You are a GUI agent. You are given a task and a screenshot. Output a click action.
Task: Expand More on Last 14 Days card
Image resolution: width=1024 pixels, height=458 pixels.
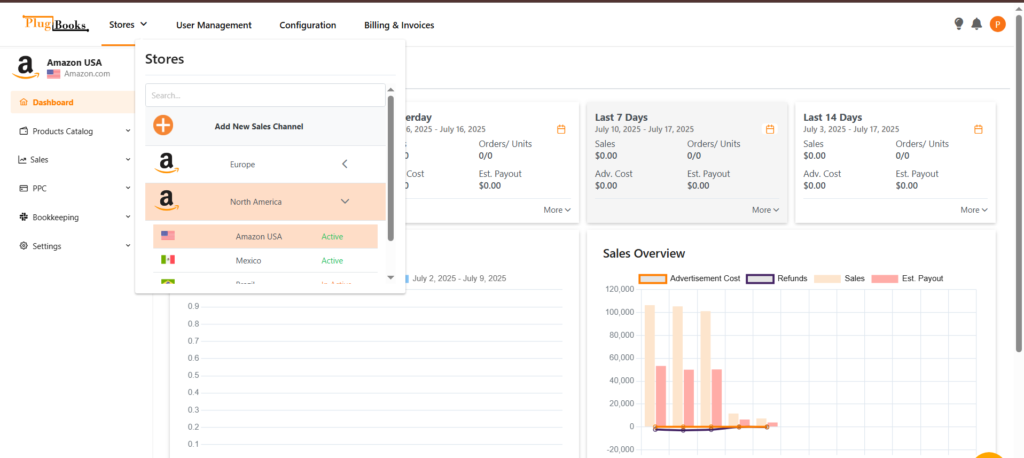coord(974,210)
